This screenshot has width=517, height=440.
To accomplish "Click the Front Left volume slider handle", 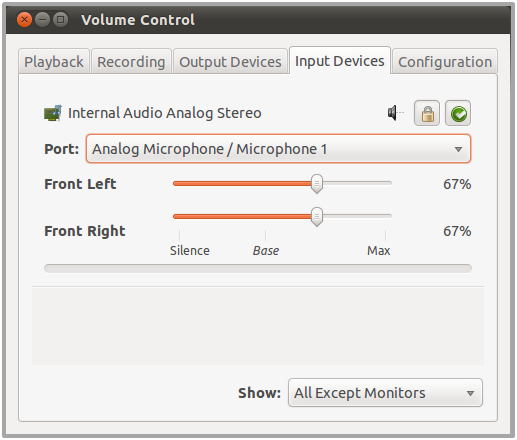I will click(x=317, y=184).
